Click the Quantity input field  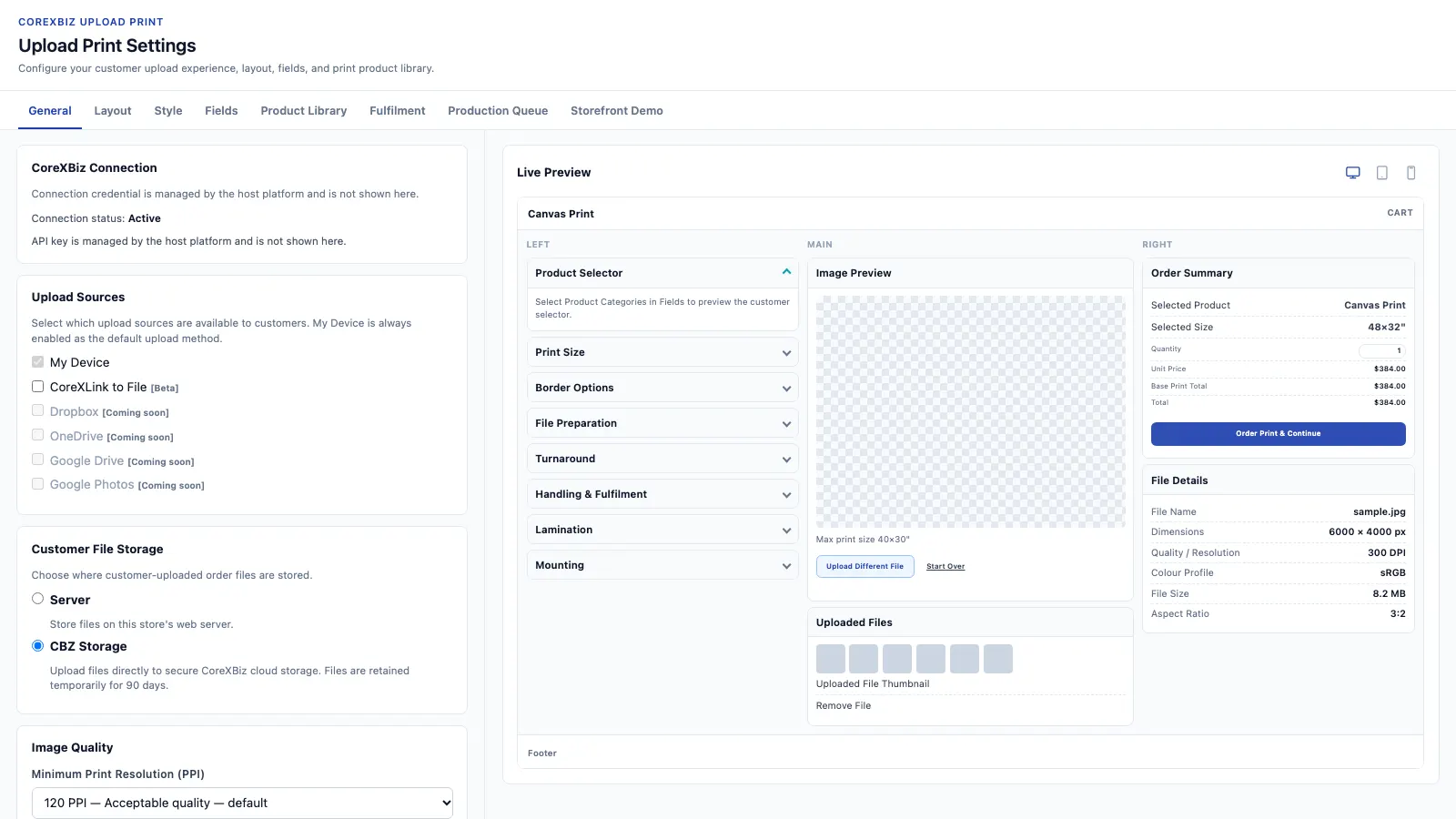(x=1382, y=350)
